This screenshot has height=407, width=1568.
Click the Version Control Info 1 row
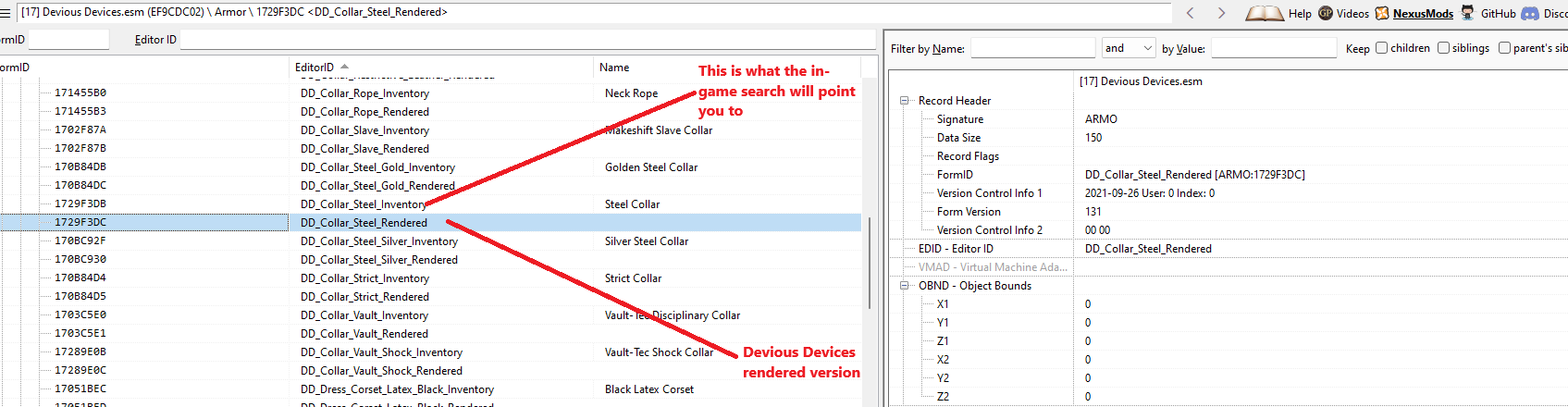pos(1228,193)
